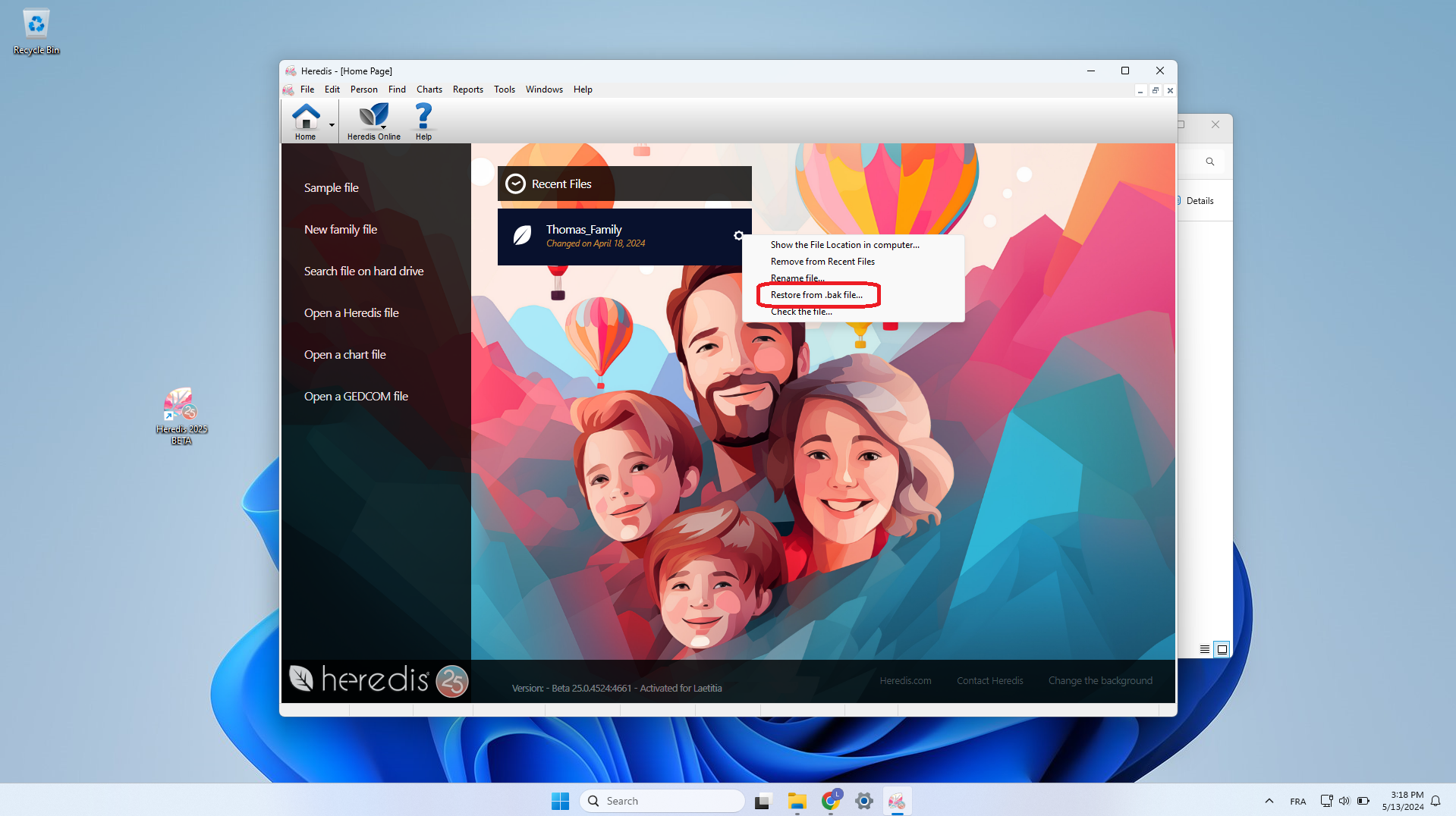Open the clock showing 3:18 PM
This screenshot has height=816, width=1456.
pos(1402,801)
